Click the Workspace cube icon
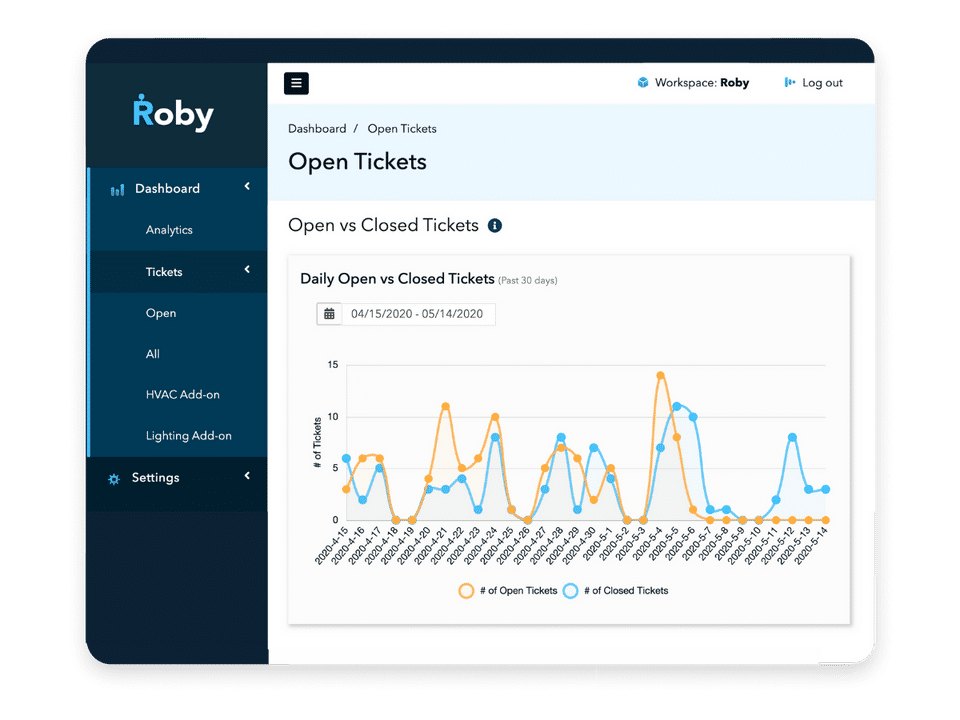This screenshot has height=720, width=960. 643,83
